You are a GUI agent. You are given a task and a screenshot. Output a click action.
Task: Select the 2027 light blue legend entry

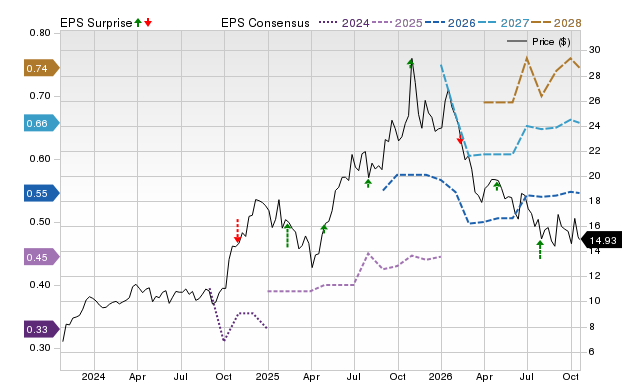tap(503, 23)
